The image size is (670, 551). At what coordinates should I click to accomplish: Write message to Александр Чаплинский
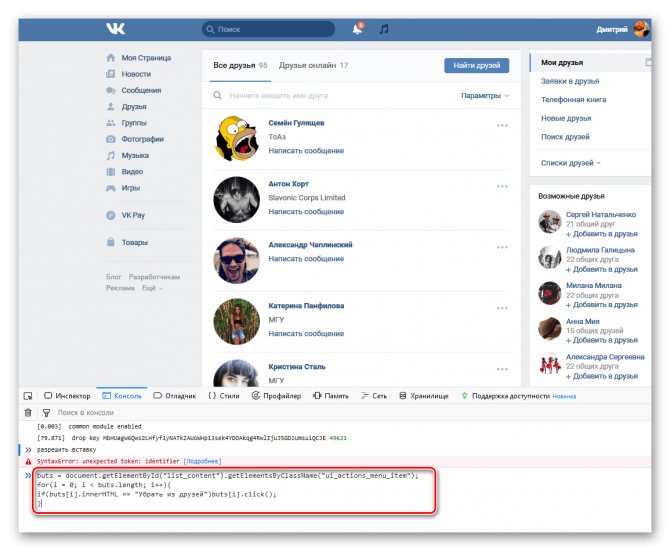(x=306, y=258)
